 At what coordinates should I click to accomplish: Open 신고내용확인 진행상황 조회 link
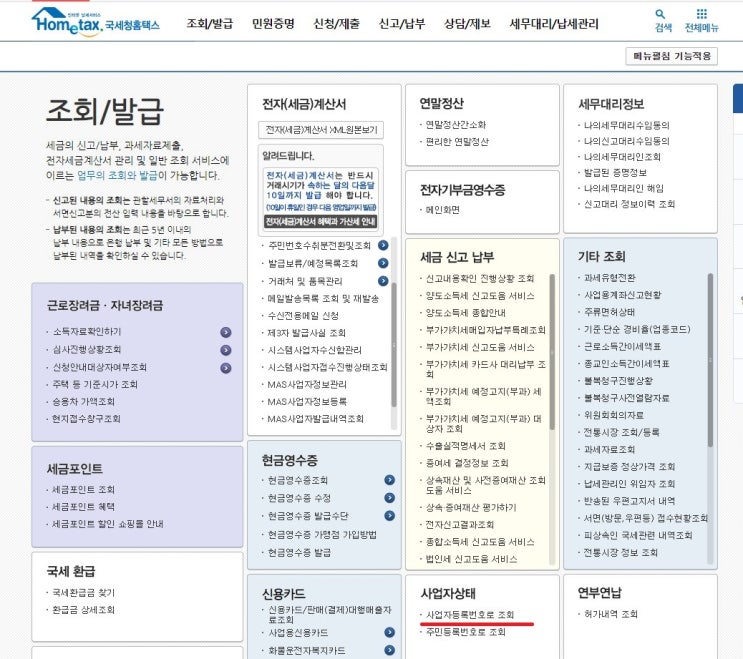pyautogui.click(x=480, y=278)
